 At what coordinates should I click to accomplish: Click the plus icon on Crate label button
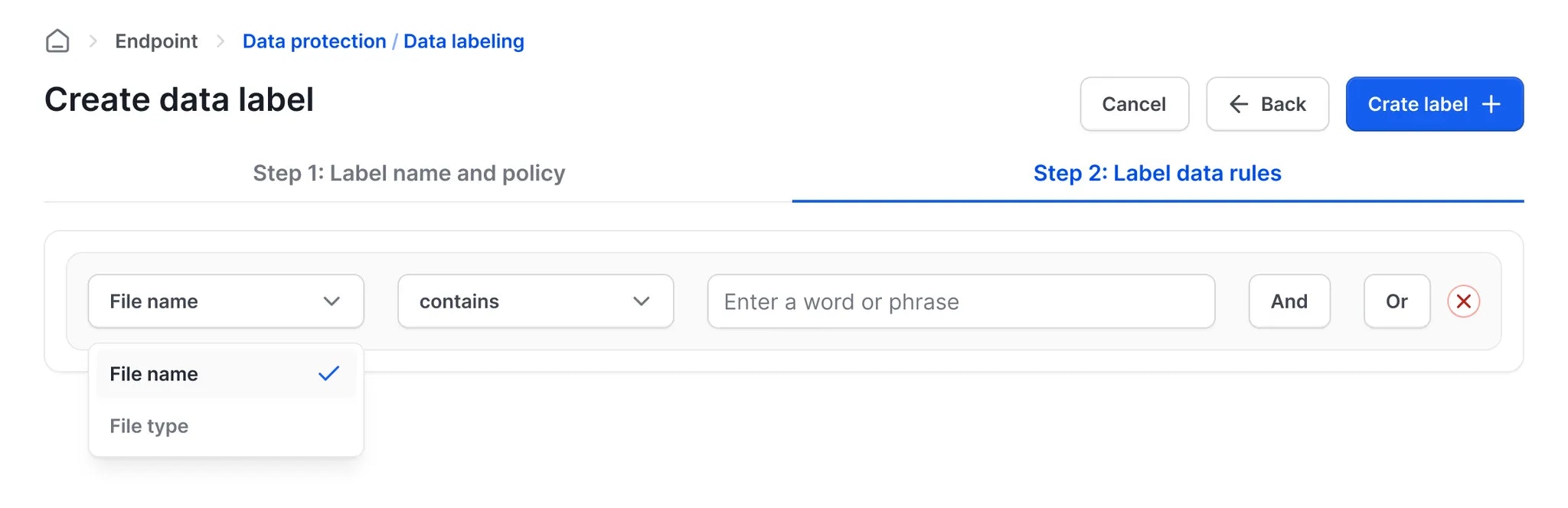pyautogui.click(x=1490, y=104)
